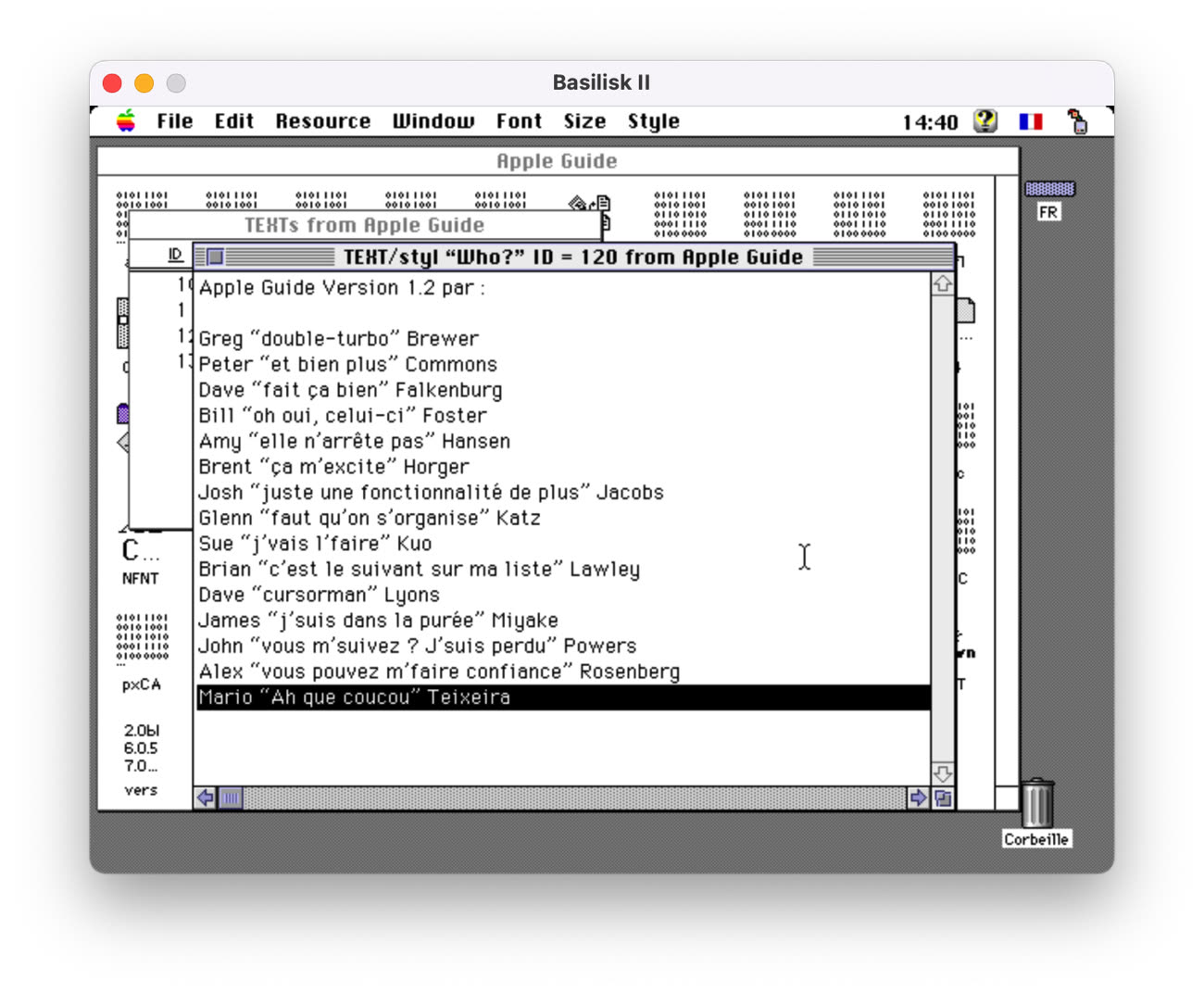Open the French flag keyboard menu
The image size is (1204, 992).
(1030, 121)
